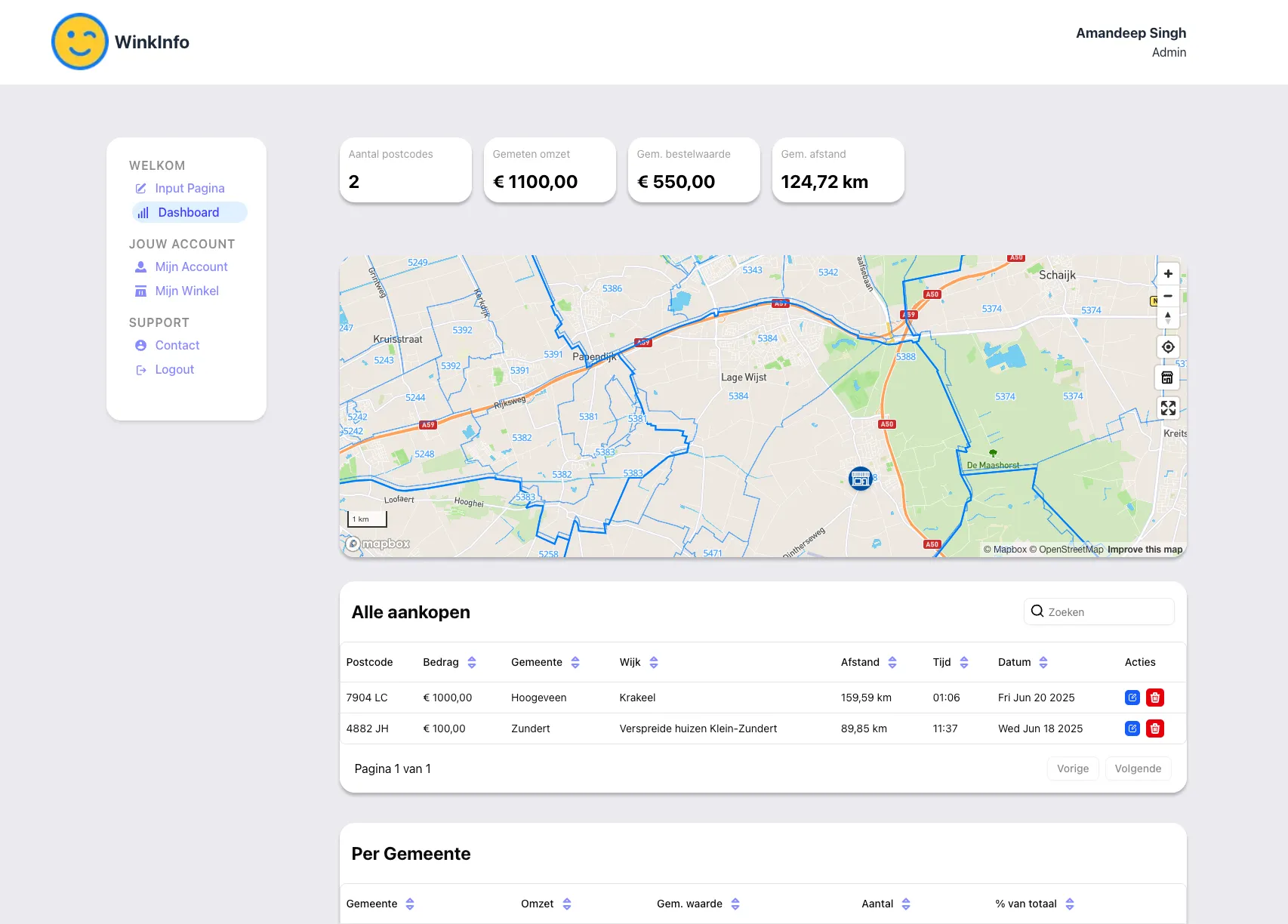
Task: Toggle fullscreen map view
Action: pos(1168,408)
